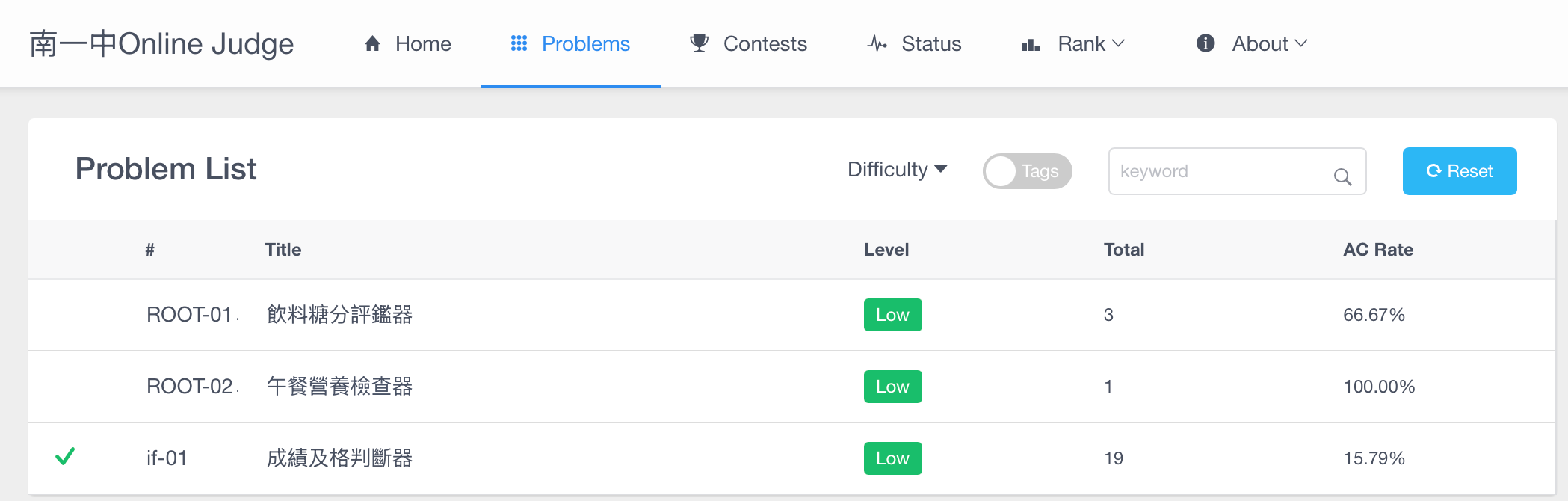Open the Difficulty dropdown filter
Viewport: 1568px width, 501px height.
897,170
